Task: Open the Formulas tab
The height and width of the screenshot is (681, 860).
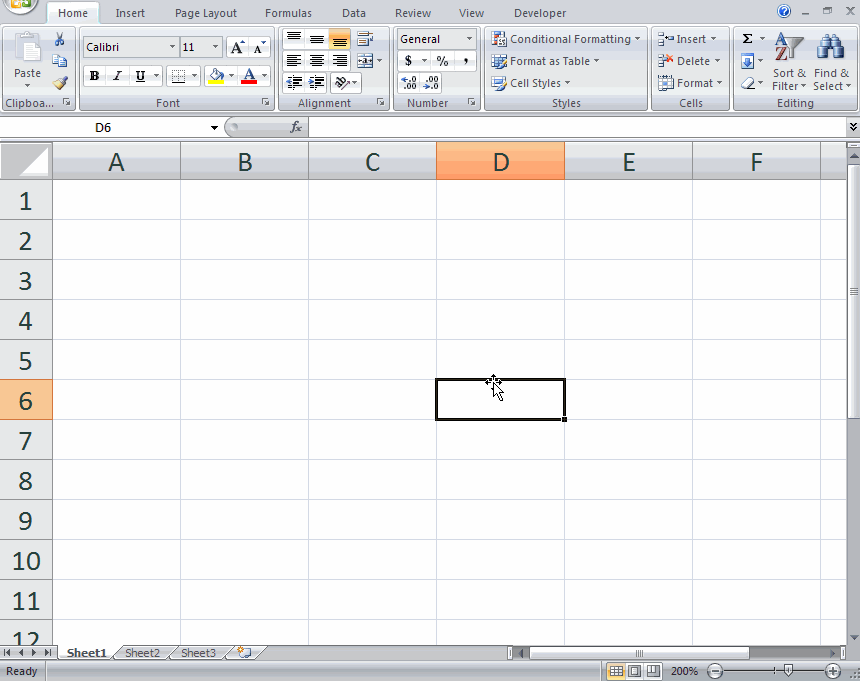Action: (x=288, y=13)
